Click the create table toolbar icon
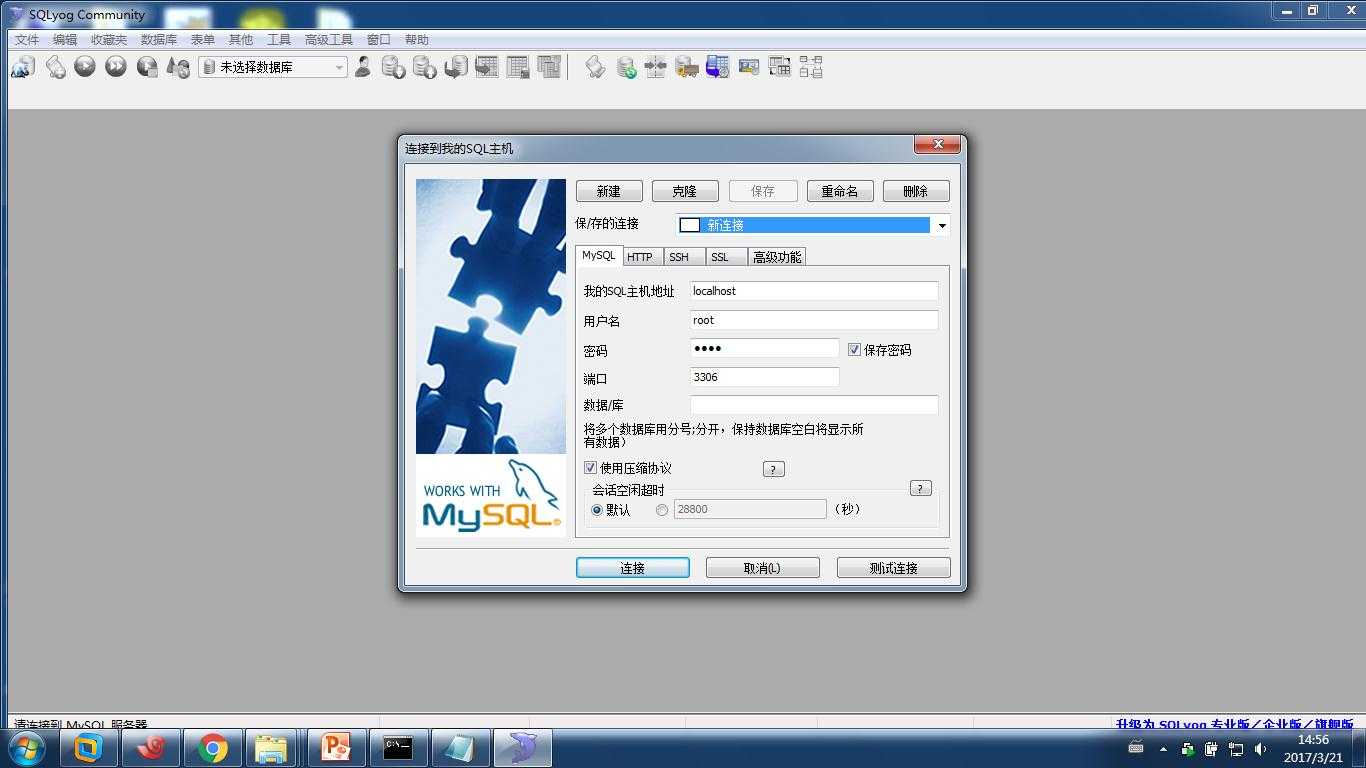 (487, 67)
